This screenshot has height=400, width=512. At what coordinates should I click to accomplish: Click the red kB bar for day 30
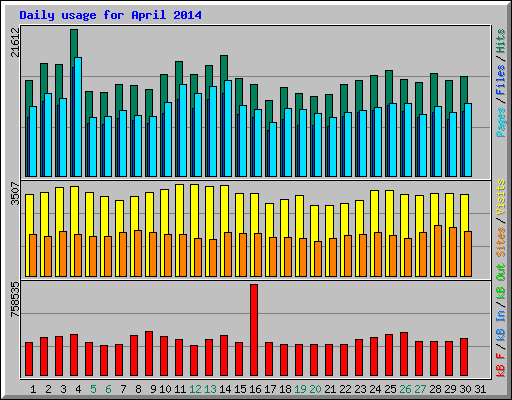(464, 357)
